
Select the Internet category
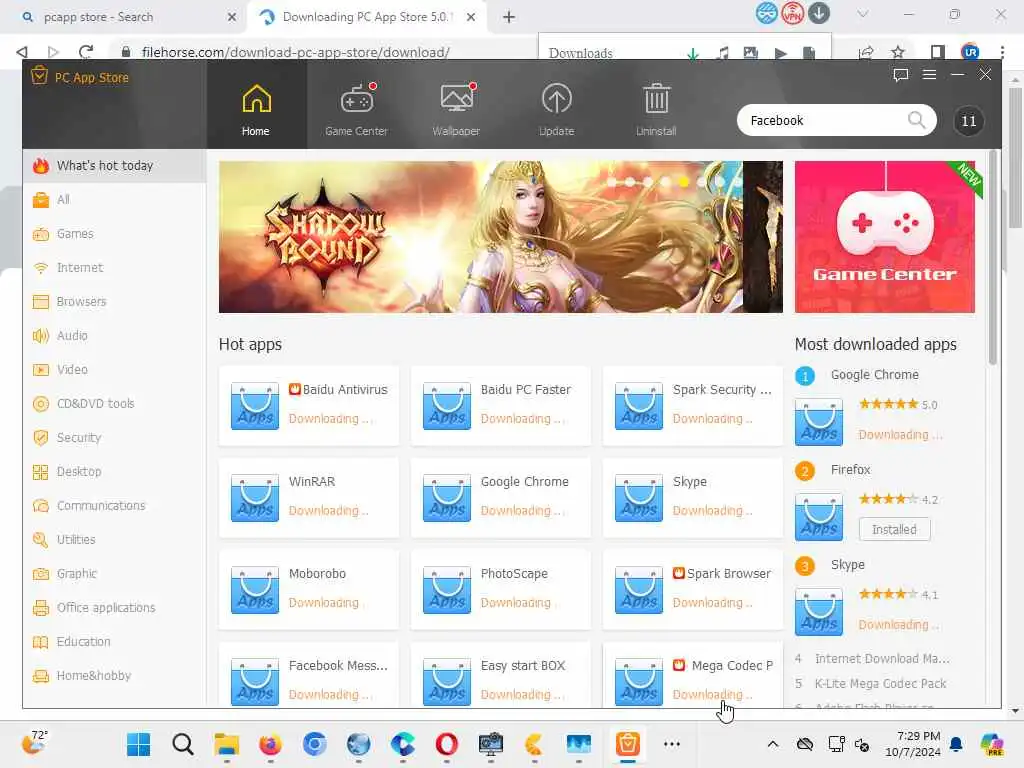114,268
